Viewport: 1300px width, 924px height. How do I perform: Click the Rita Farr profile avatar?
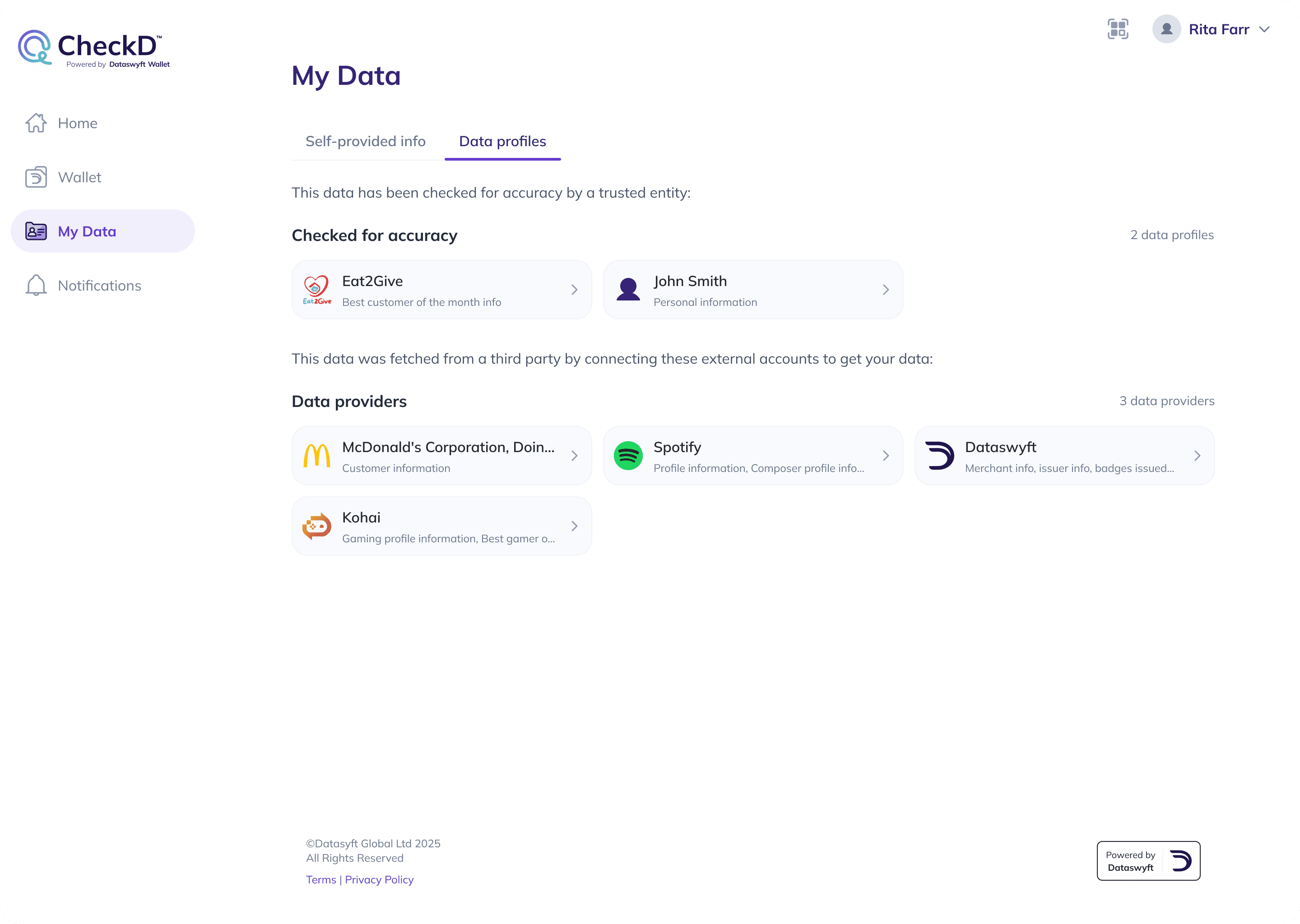coord(1166,29)
